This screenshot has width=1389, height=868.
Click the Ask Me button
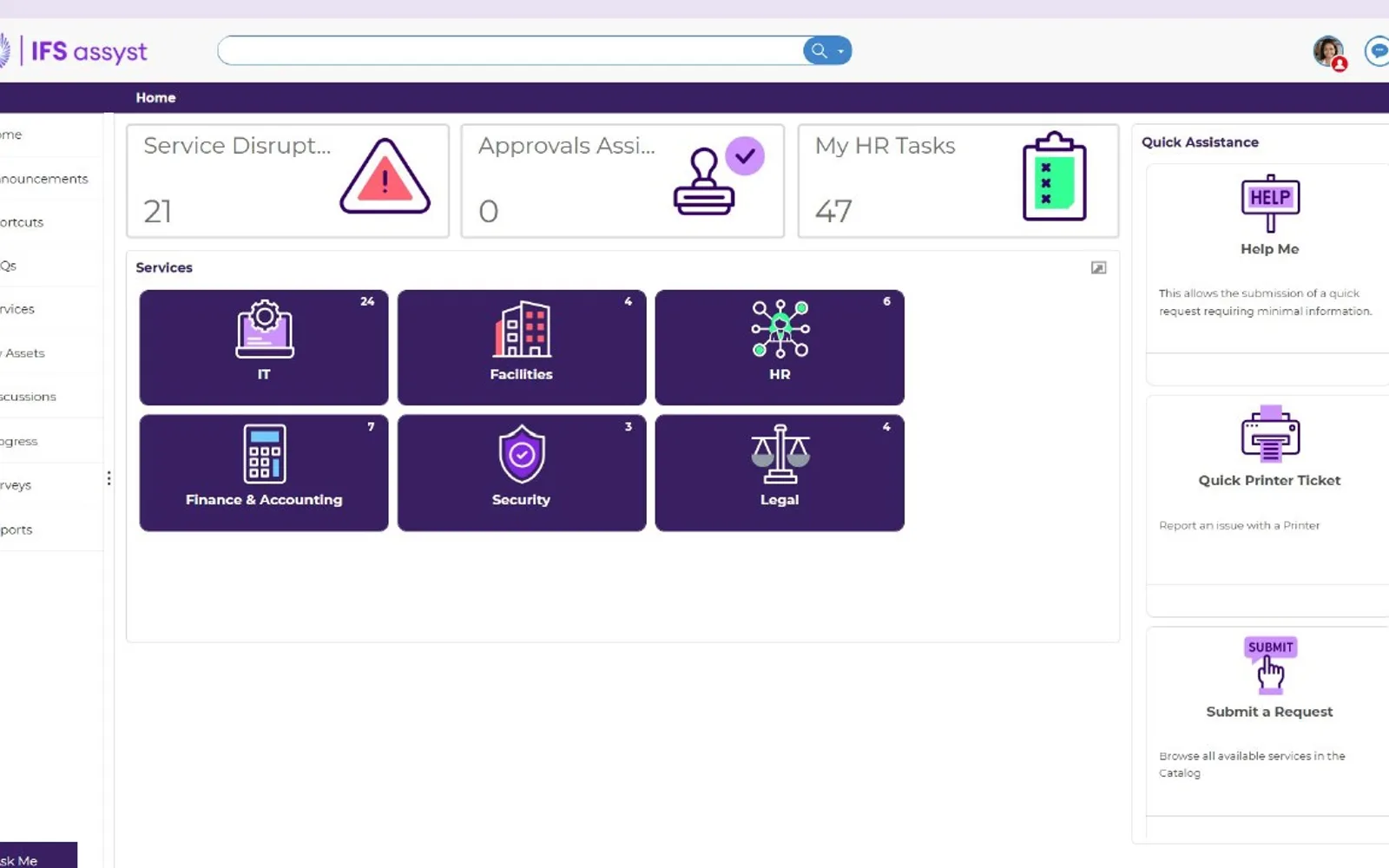(38, 856)
